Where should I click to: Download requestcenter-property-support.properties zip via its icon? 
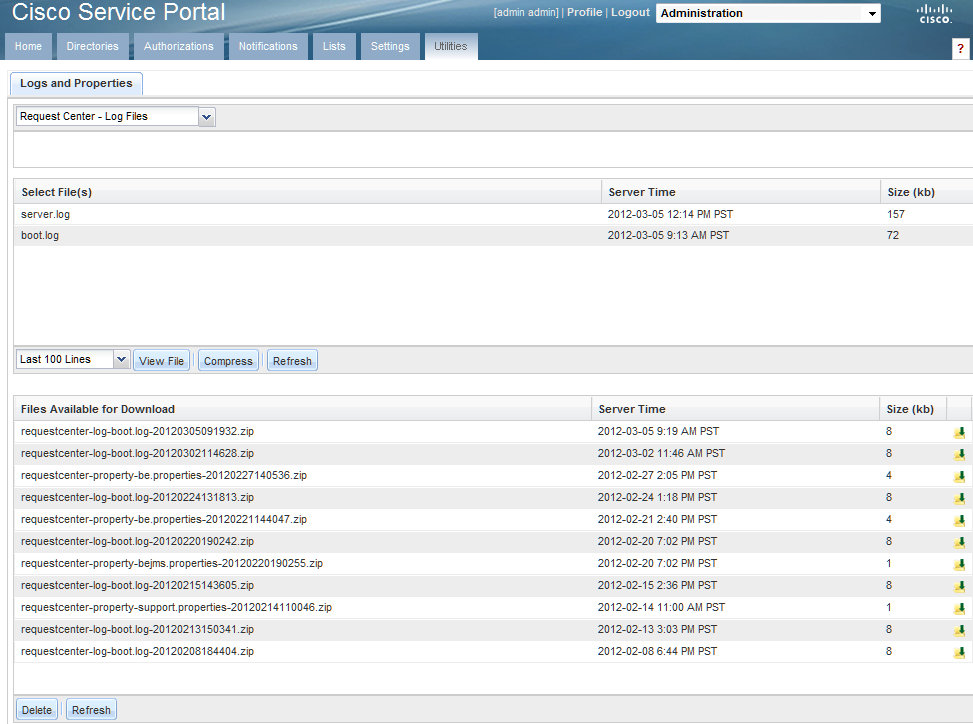point(959,609)
